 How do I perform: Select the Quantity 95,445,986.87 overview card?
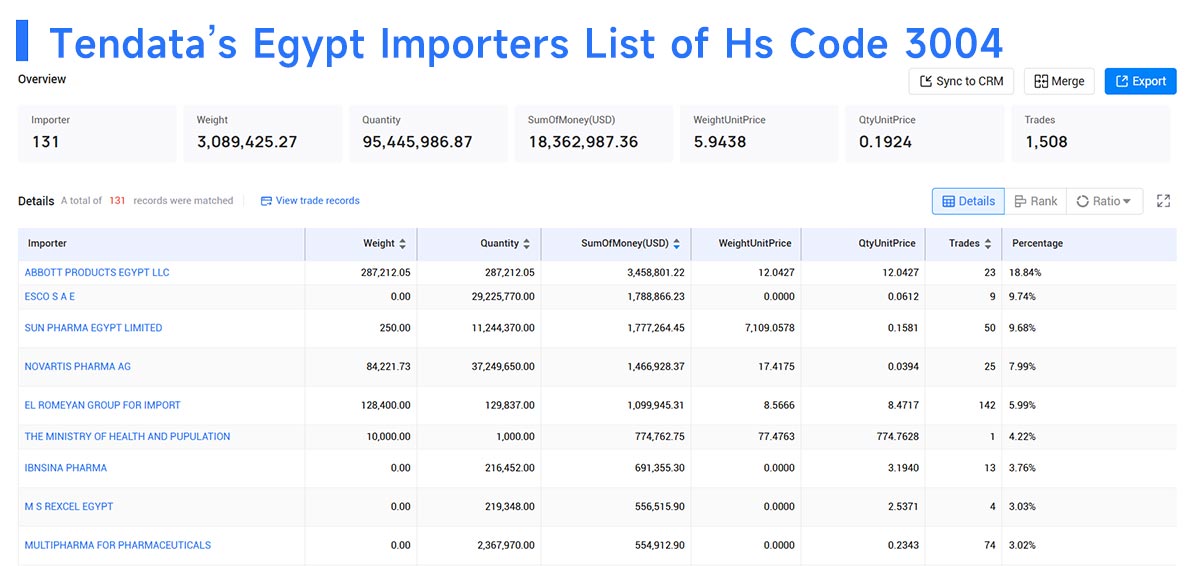(x=428, y=134)
